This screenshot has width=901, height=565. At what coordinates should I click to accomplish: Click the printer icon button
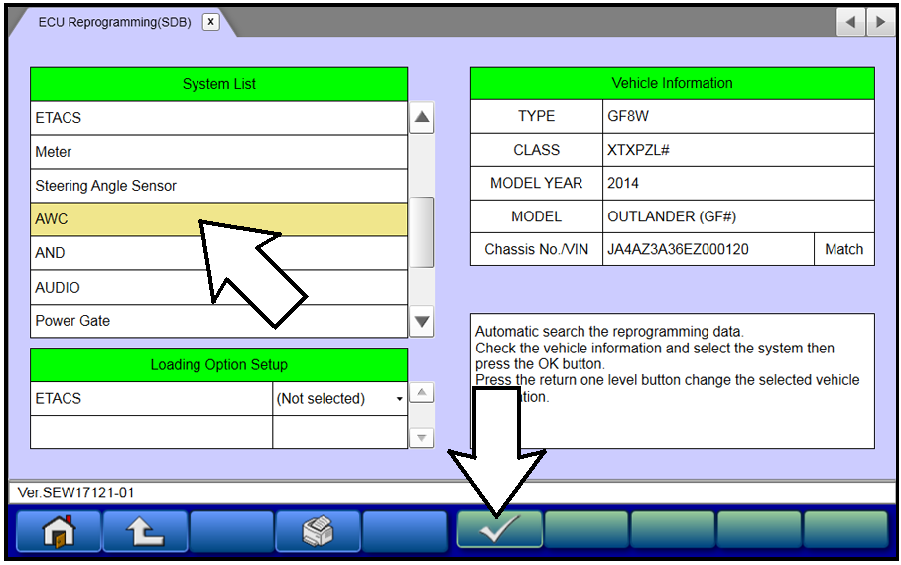(x=317, y=530)
